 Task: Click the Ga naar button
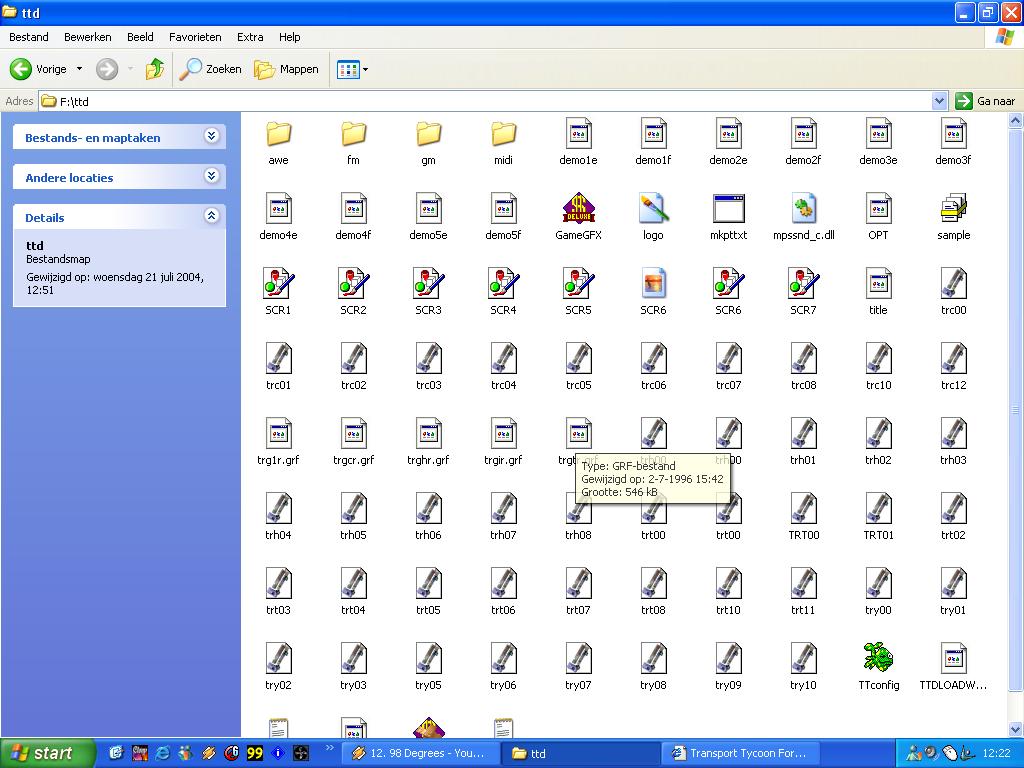coord(985,101)
